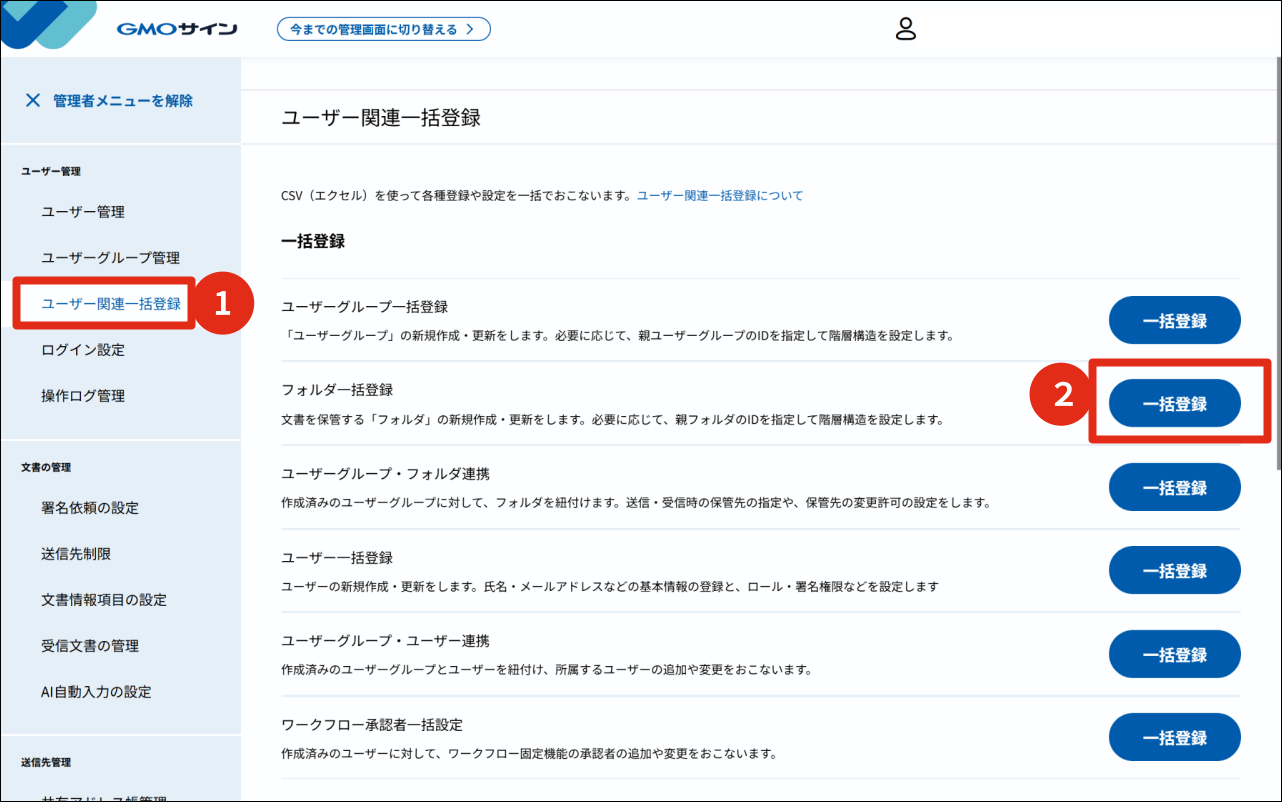Click 一括登録 for ユーザーグループ一括登録
Image resolution: width=1282 pixels, height=802 pixels.
(x=1174, y=320)
